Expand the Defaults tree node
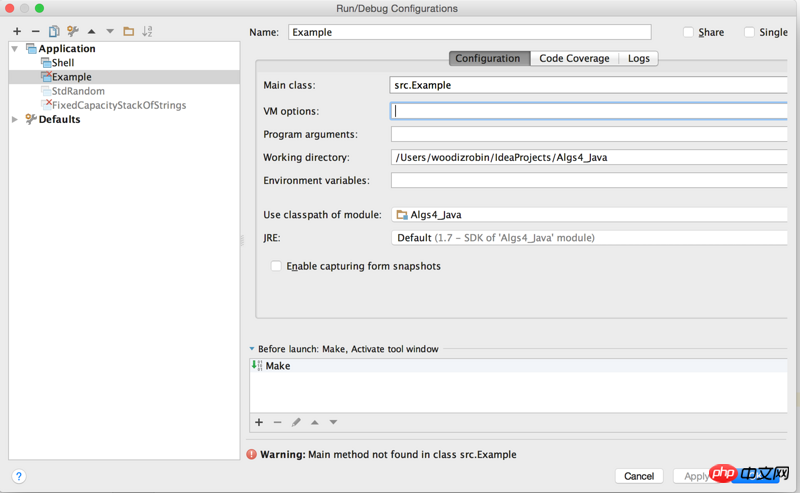 pyautogui.click(x=15, y=119)
